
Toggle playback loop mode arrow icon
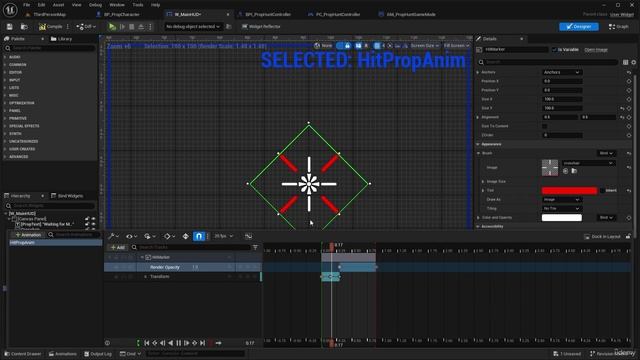218,343
